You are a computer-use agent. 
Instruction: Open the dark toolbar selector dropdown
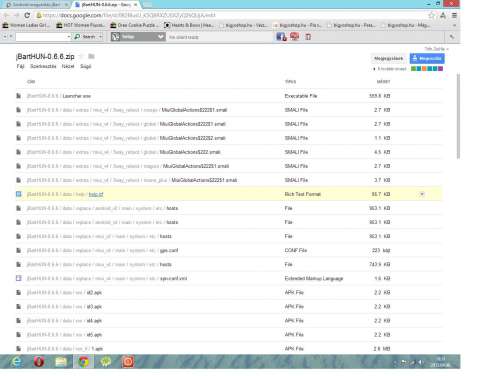click(161, 37)
